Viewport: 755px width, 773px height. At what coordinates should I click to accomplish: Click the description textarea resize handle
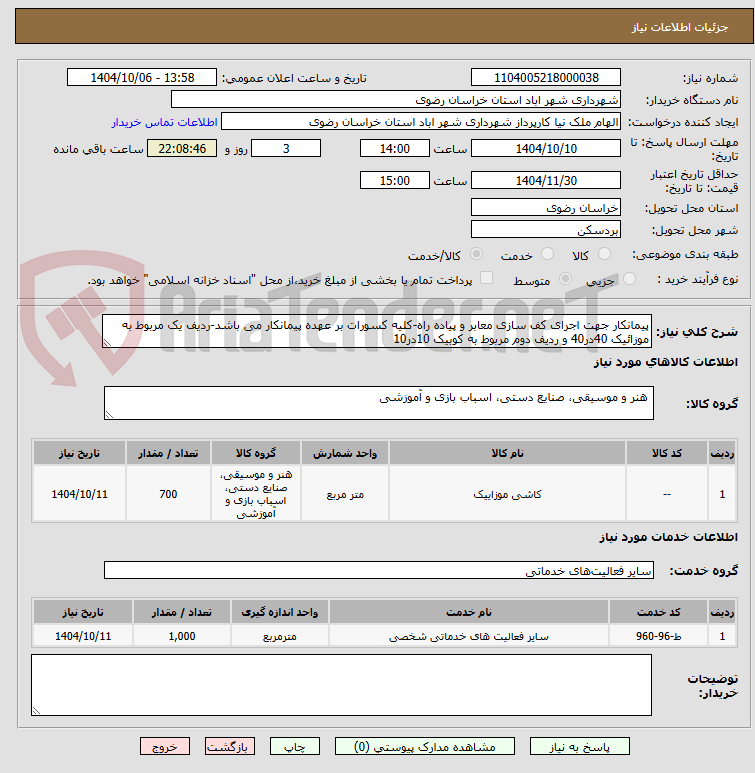pyautogui.click(x=107, y=343)
